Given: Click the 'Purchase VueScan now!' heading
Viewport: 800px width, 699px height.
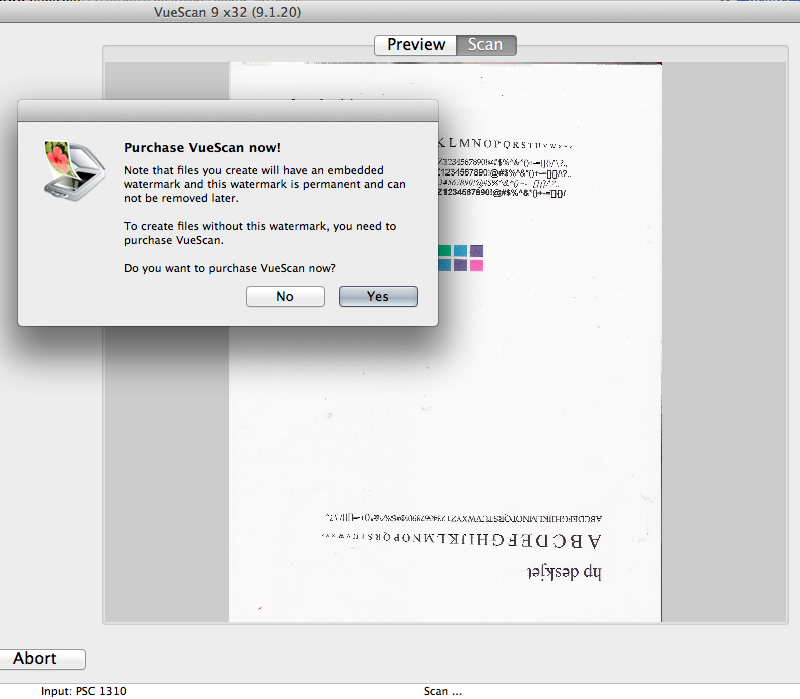Looking at the screenshot, I should pos(203,147).
